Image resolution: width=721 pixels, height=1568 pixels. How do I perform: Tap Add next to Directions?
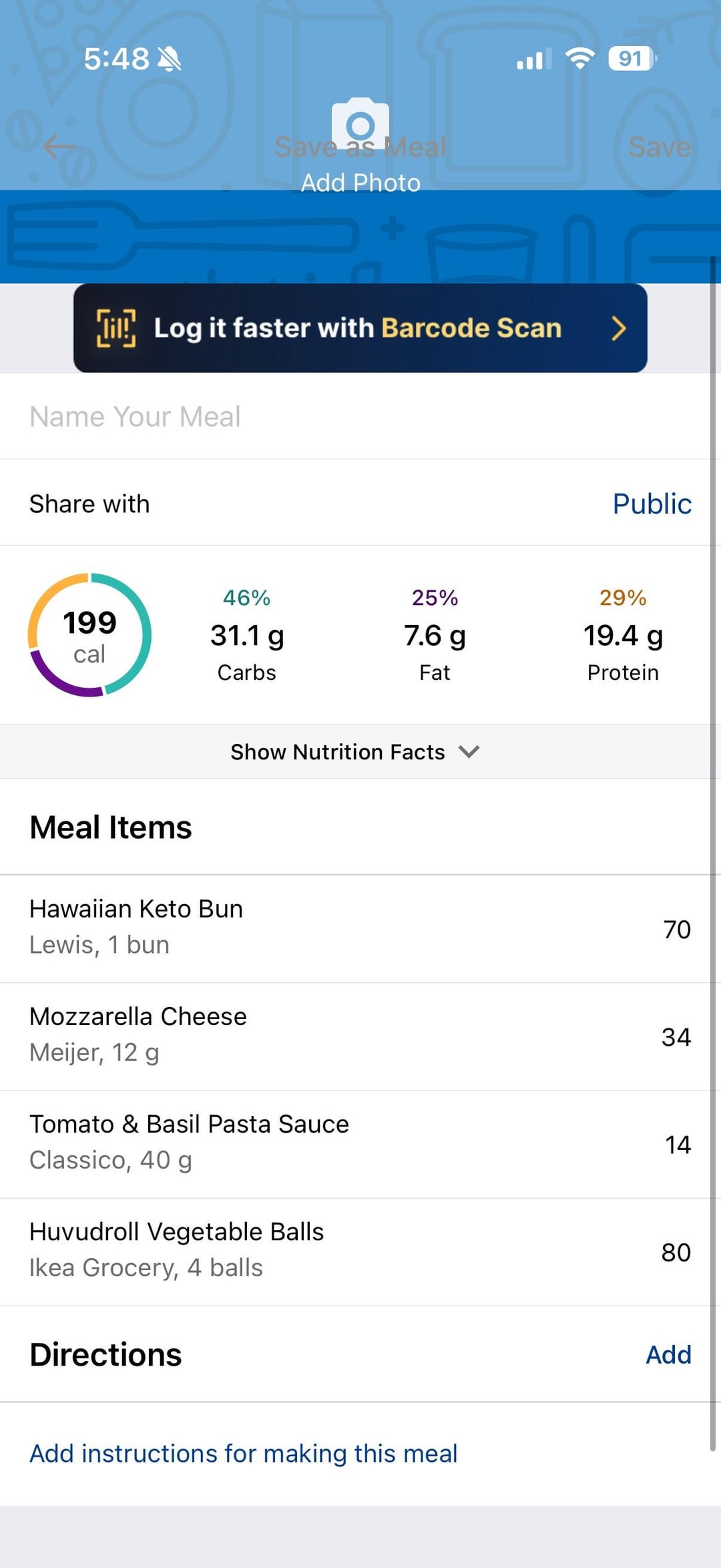click(x=668, y=1355)
